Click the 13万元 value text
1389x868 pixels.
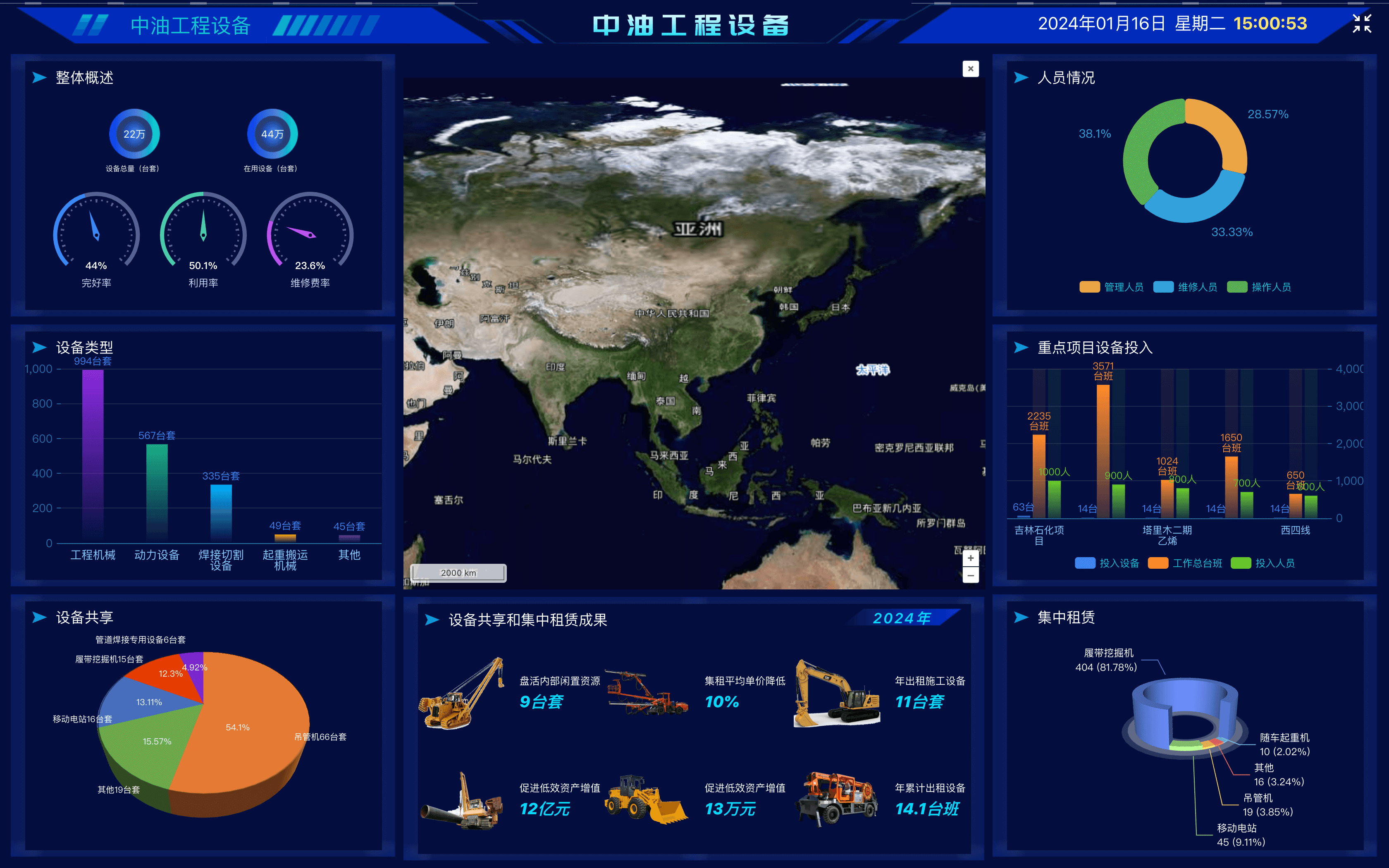(730, 809)
